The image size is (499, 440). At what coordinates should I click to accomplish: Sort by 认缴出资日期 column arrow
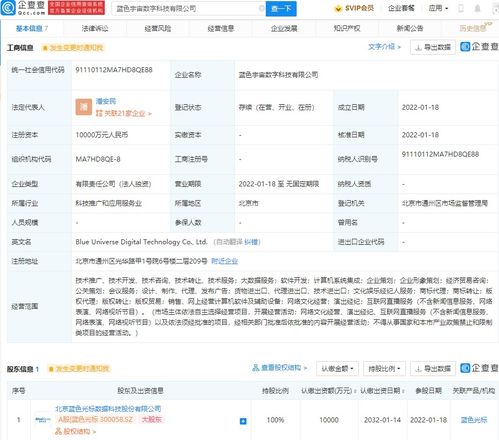[x=403, y=391]
